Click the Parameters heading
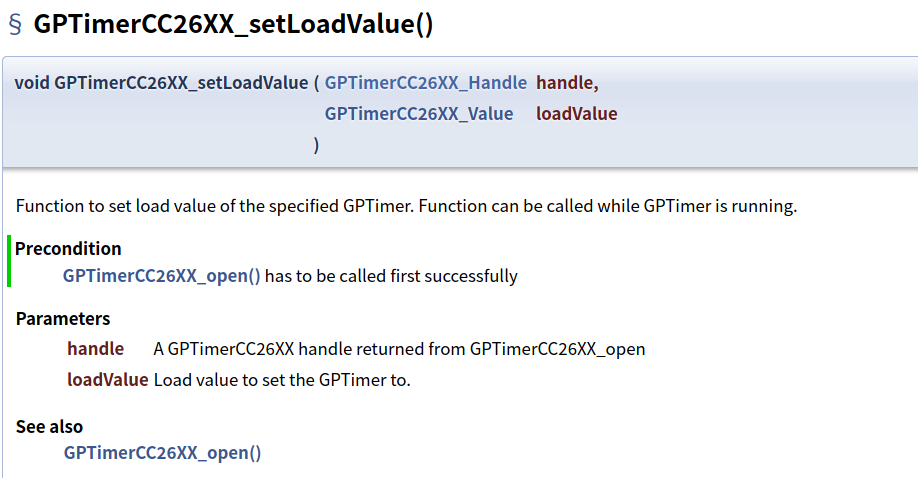Viewport: 918px width, 478px height. [63, 319]
